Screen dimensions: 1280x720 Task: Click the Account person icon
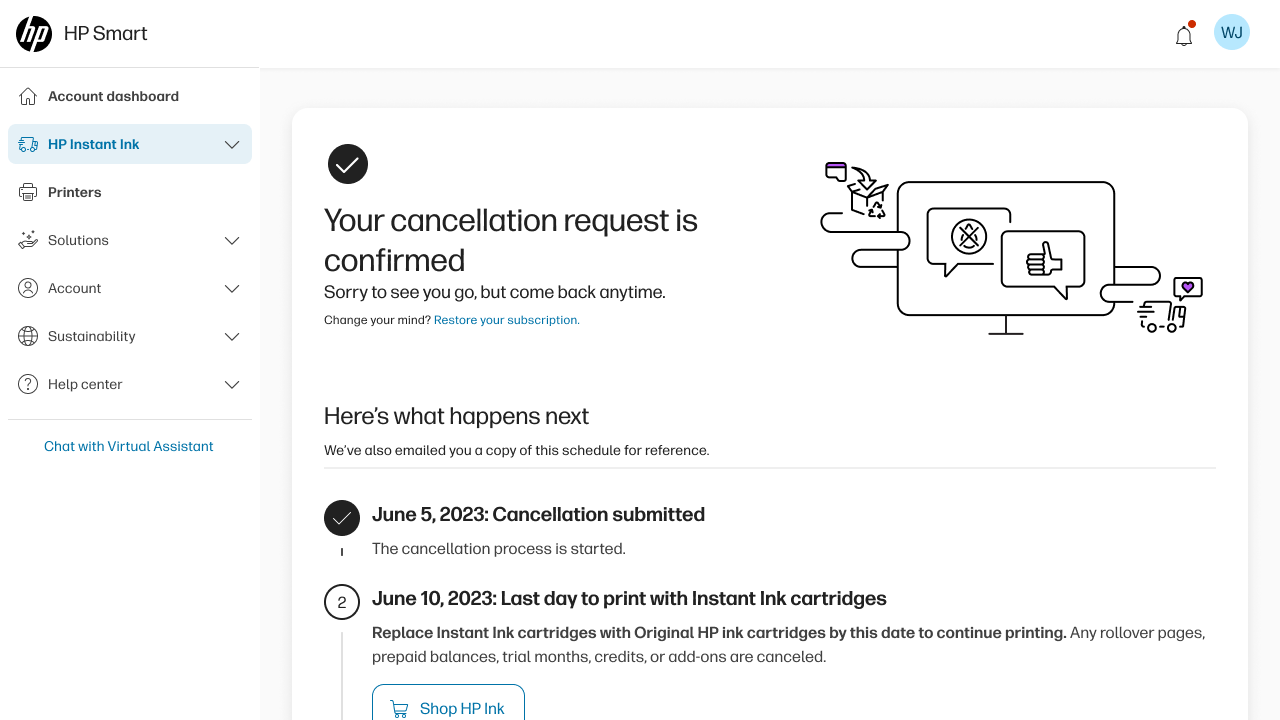click(28, 288)
